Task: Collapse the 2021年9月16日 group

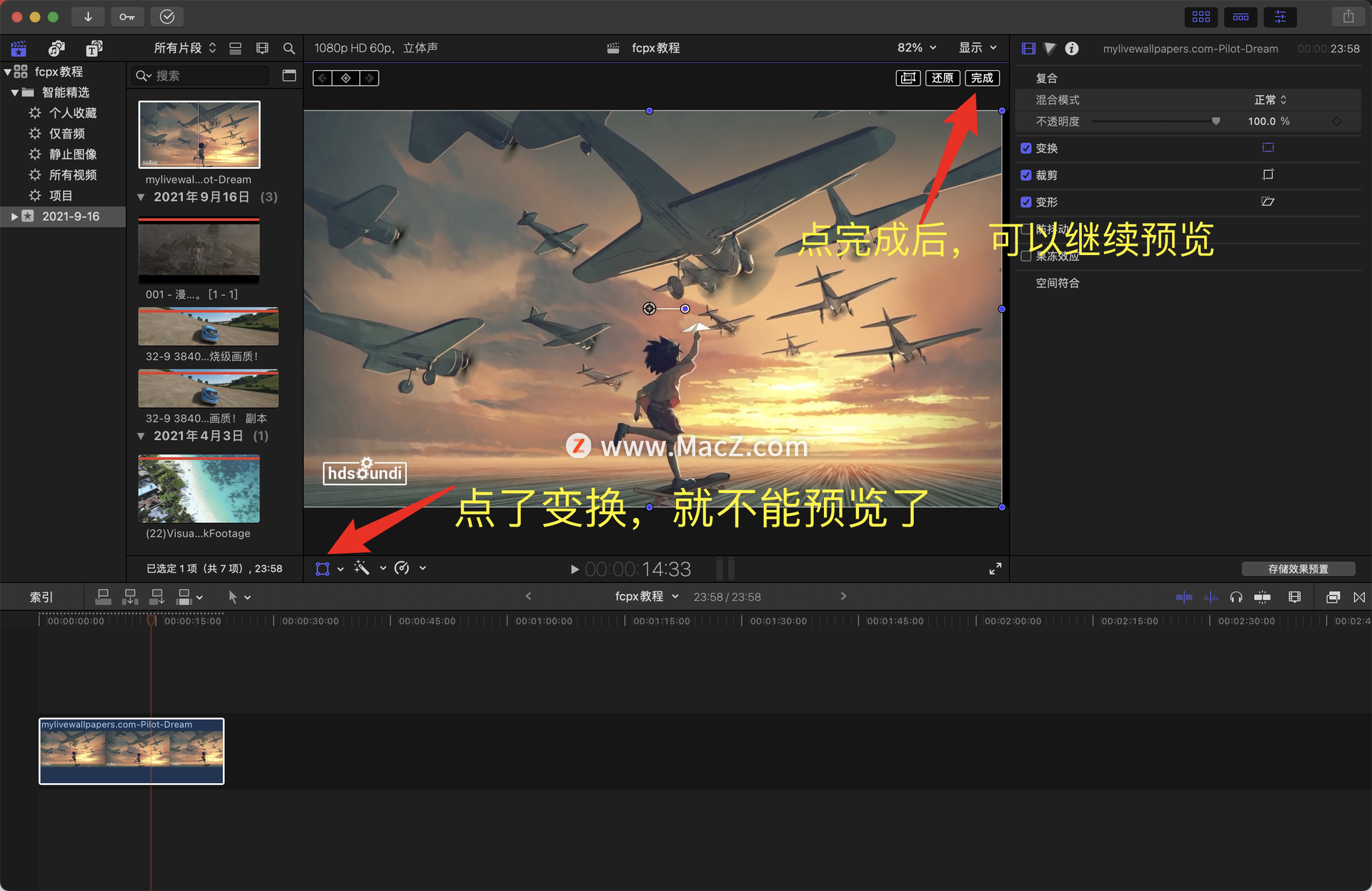Action: (x=141, y=197)
